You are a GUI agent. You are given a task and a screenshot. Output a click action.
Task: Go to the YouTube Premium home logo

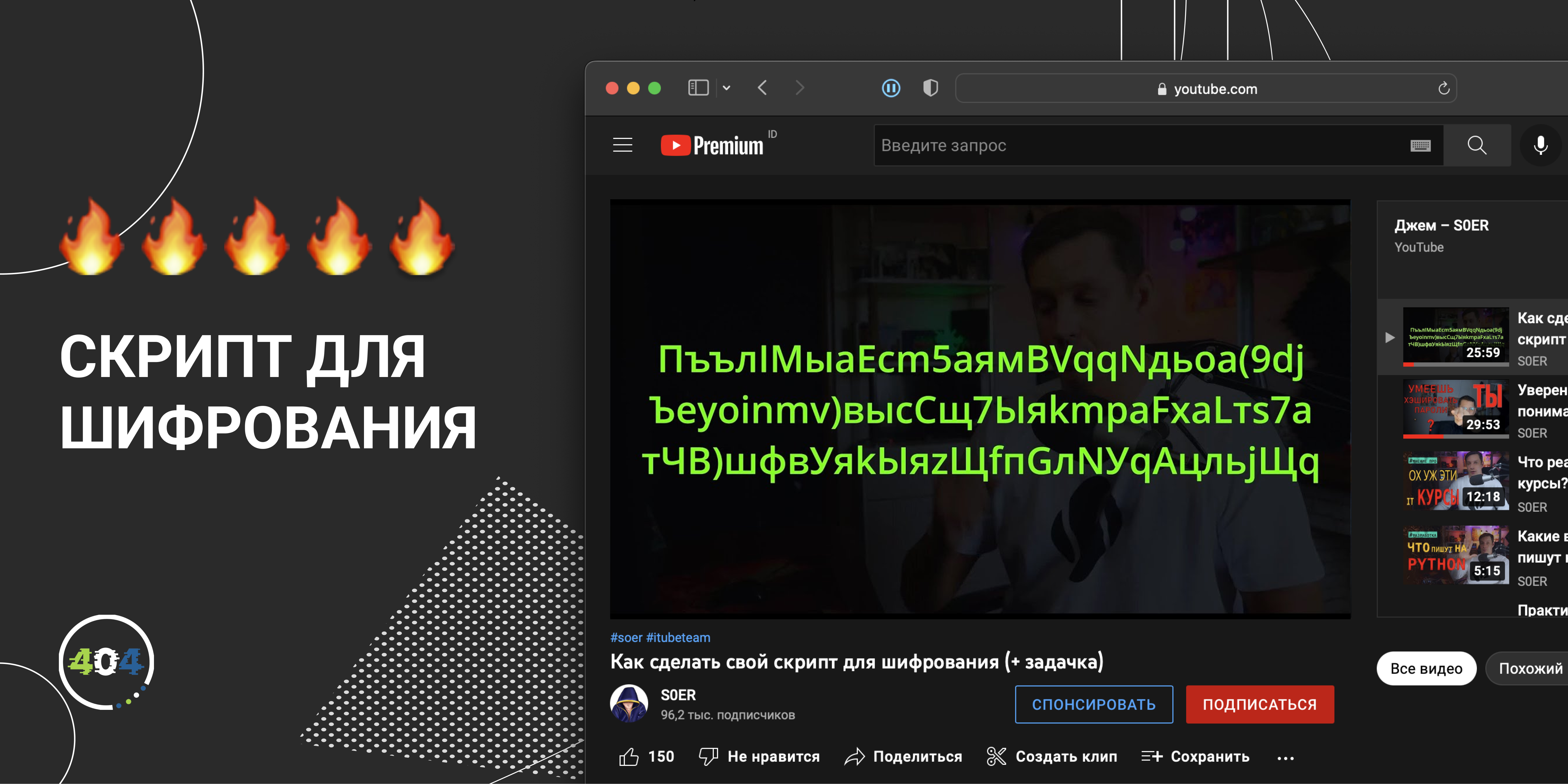click(712, 145)
